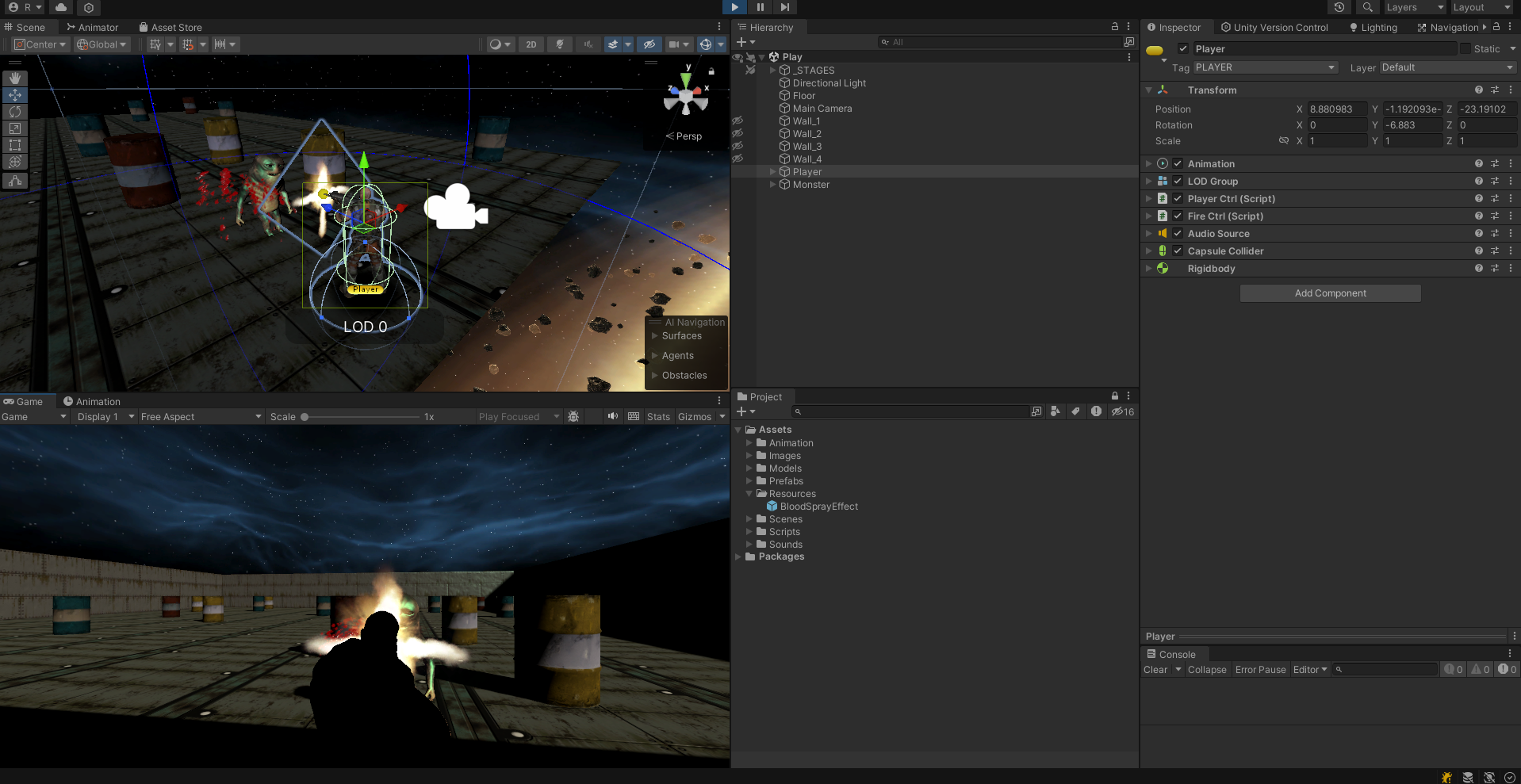Screen dimensions: 1521x784
Task: Open the Layer dropdown showing Default
Action: click(1446, 67)
